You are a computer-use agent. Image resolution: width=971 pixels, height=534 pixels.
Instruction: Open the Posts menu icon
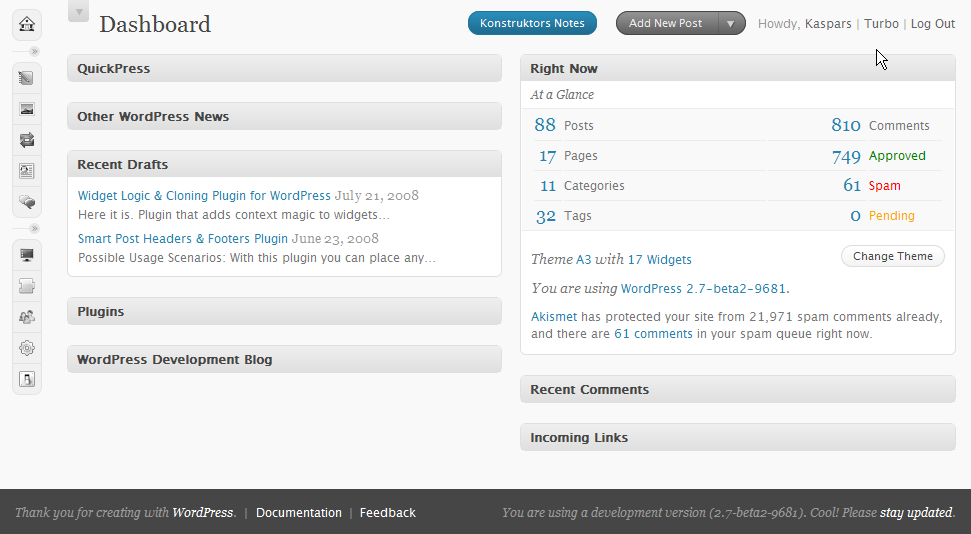pyautogui.click(x=27, y=78)
